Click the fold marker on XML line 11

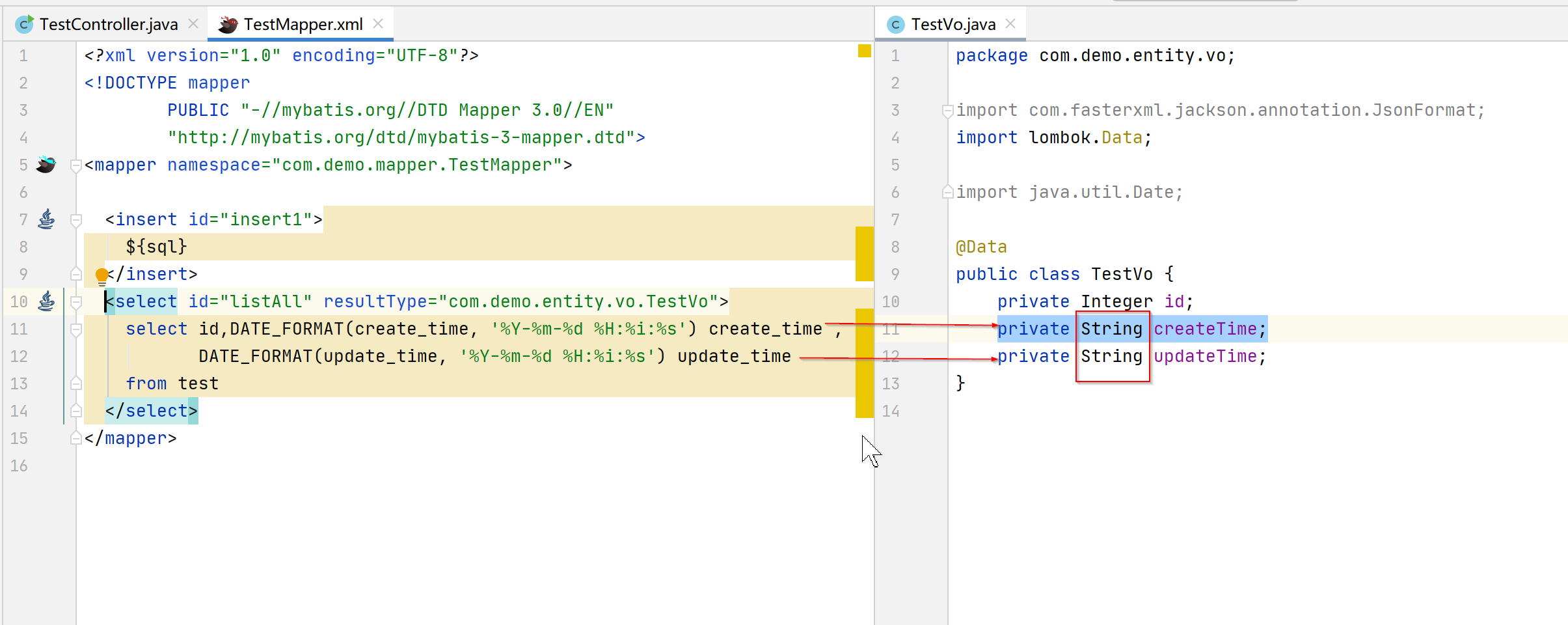tap(75, 329)
